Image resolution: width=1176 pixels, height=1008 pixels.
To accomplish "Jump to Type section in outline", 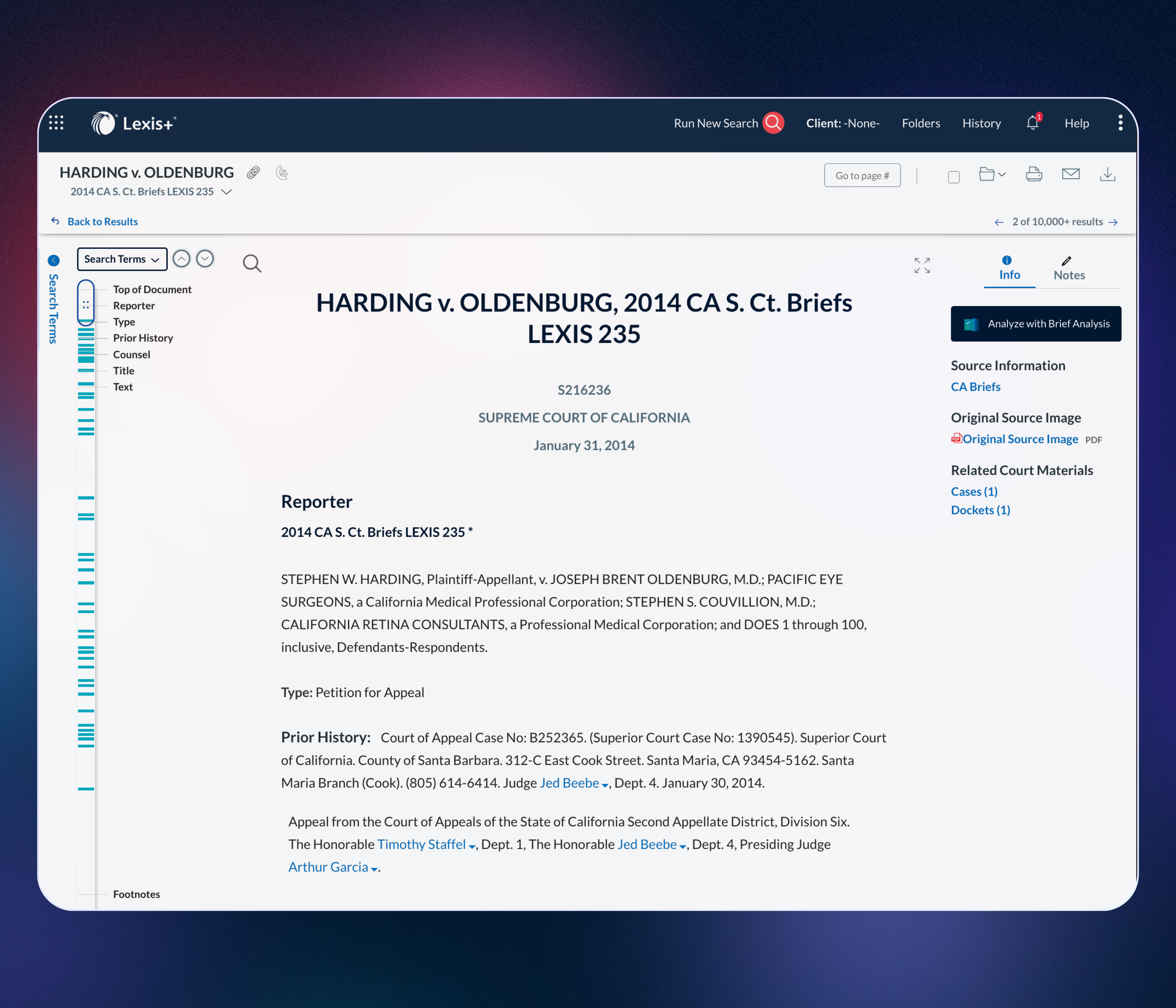I will point(124,322).
